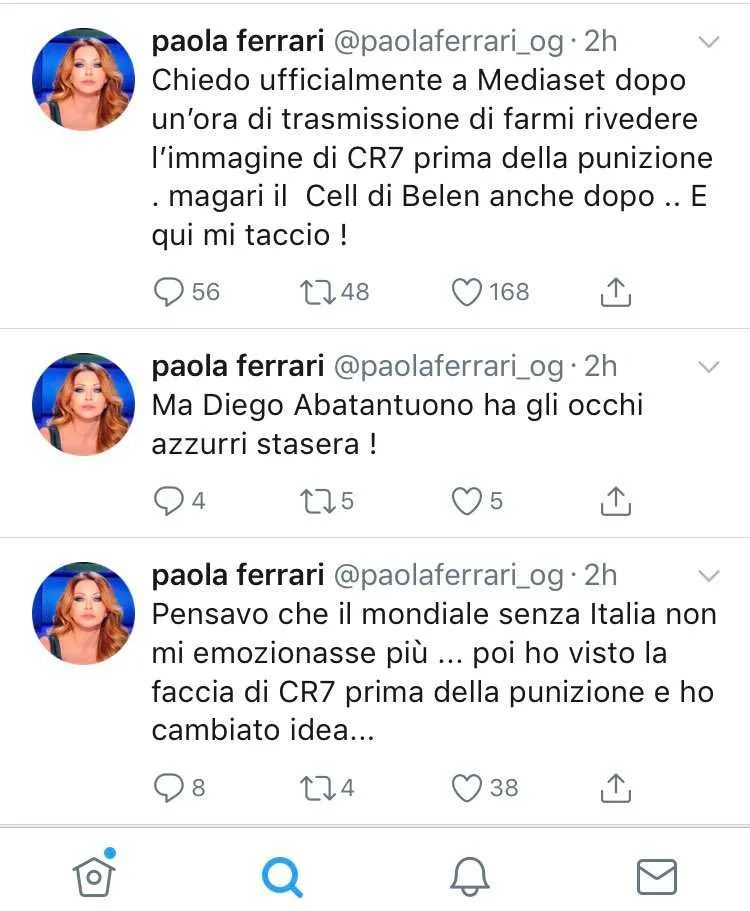Open the Messages envelope tab
750x911 pixels.
coord(656,877)
